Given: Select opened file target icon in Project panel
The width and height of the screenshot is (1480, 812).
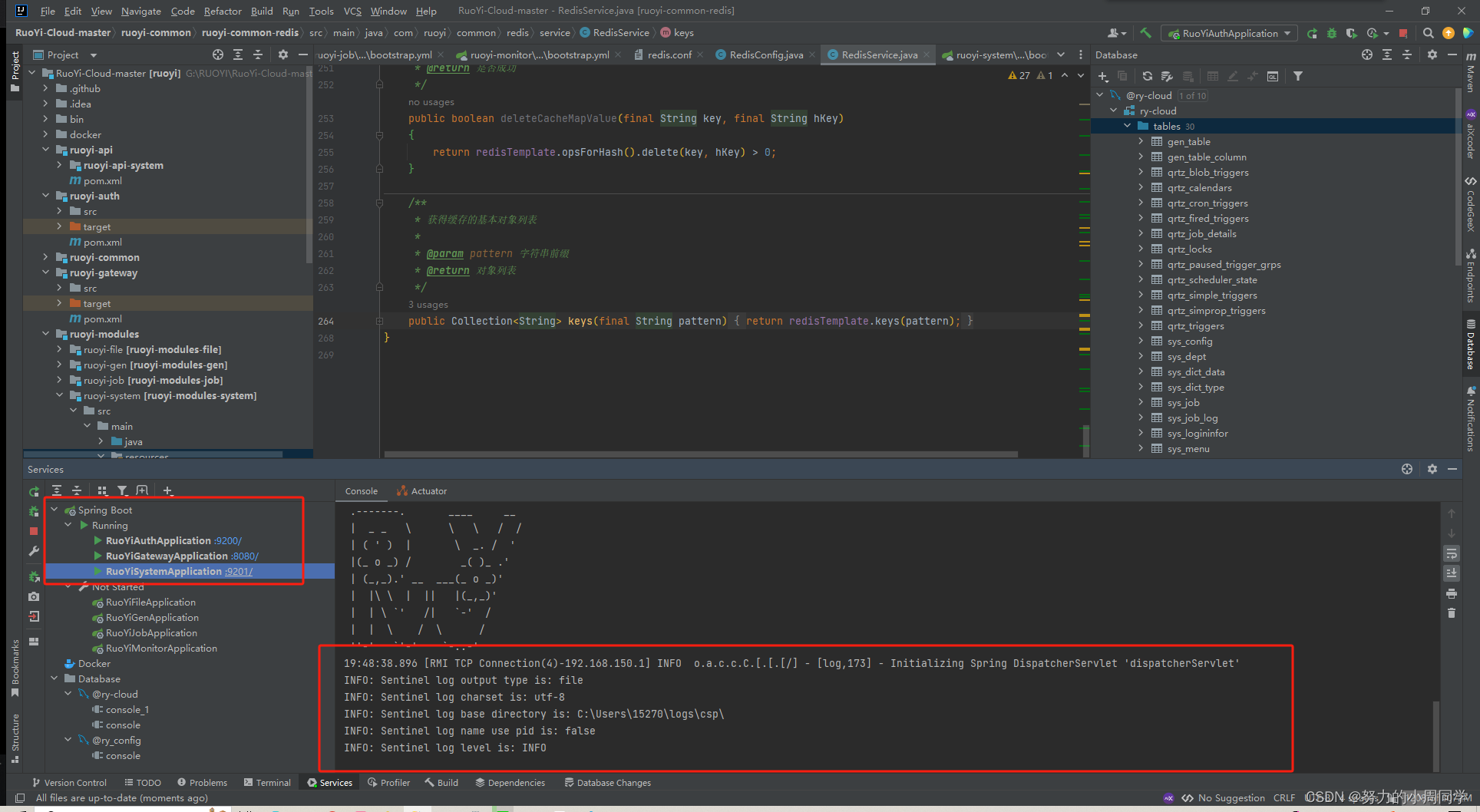Looking at the screenshot, I should point(218,54).
